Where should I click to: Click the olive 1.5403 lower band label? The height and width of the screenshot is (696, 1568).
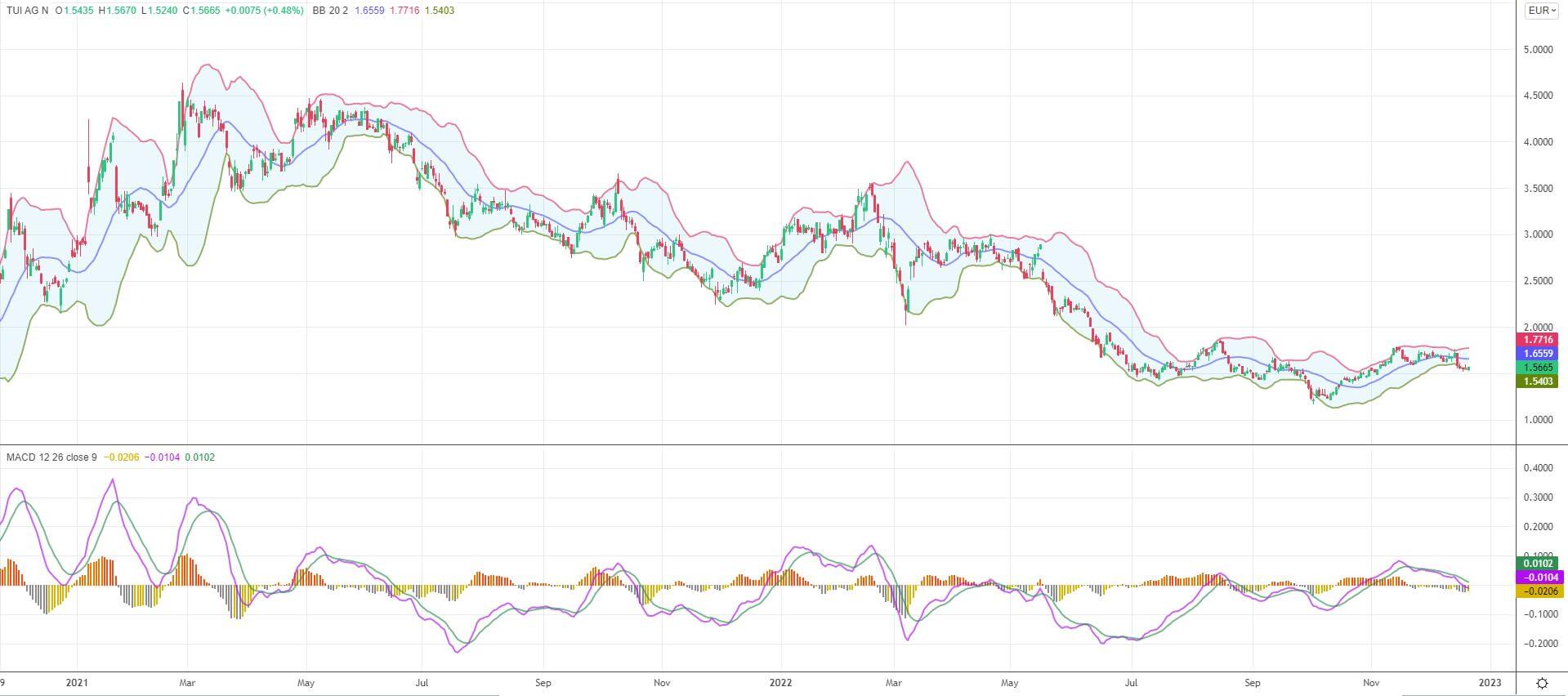coord(1539,381)
